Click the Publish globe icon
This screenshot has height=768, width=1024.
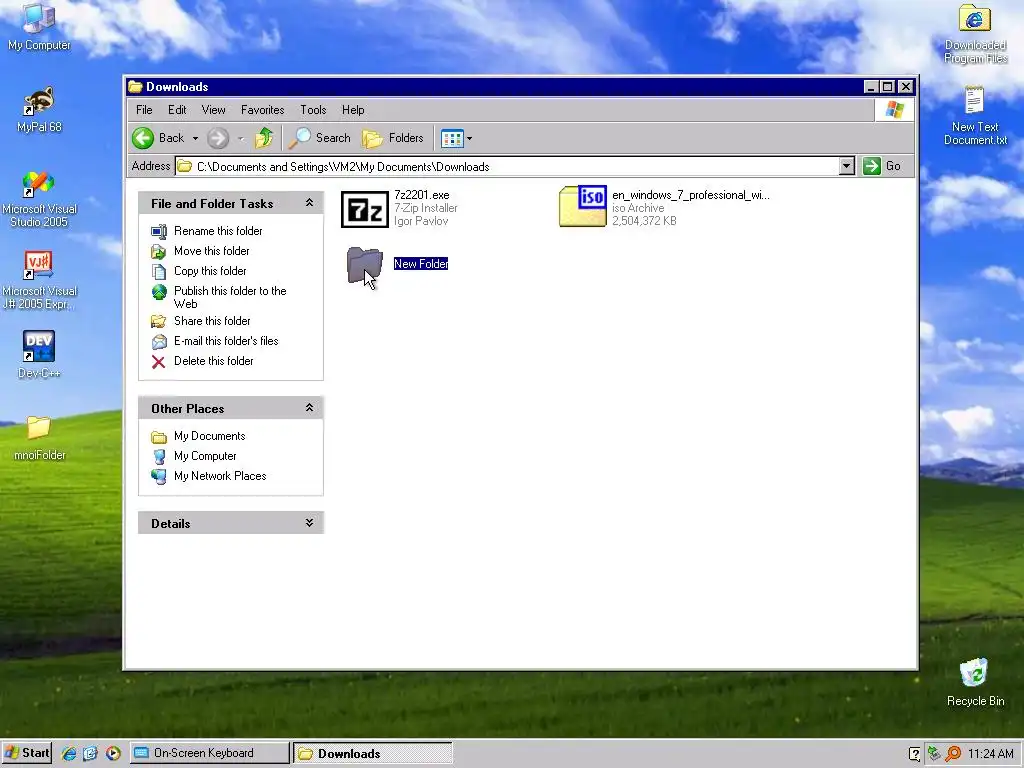point(159,292)
